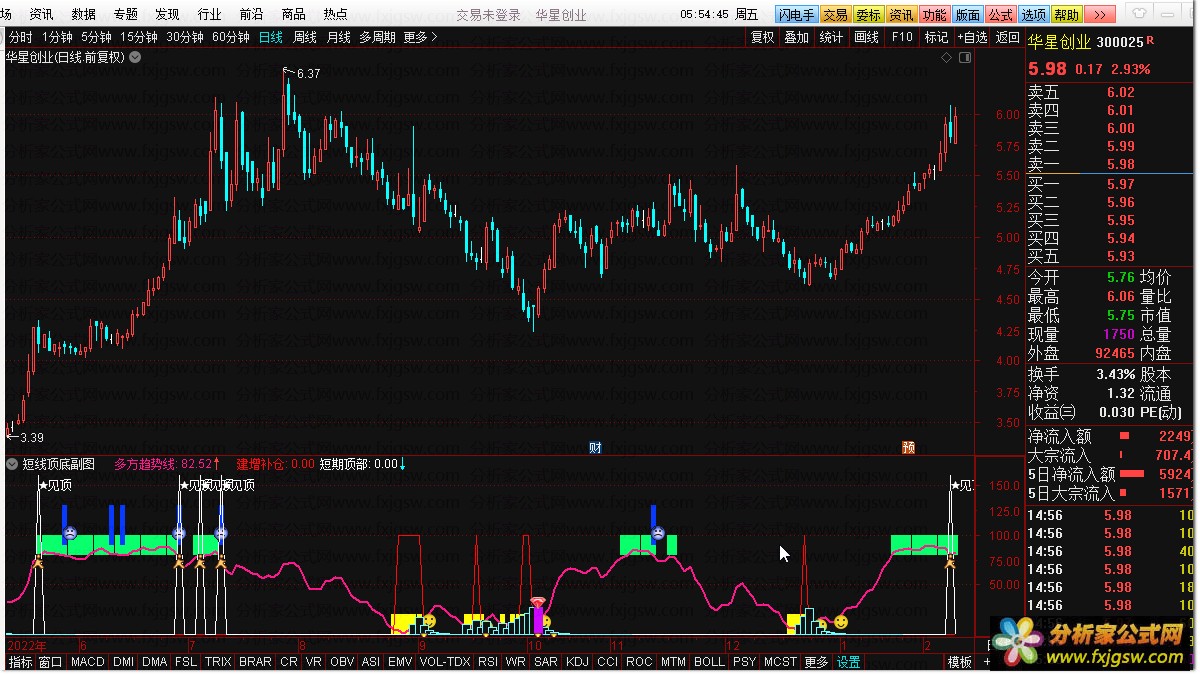Image resolution: width=1200 pixels, height=674 pixels.
Task: Click the 统计 statistics button
Action: click(x=831, y=37)
